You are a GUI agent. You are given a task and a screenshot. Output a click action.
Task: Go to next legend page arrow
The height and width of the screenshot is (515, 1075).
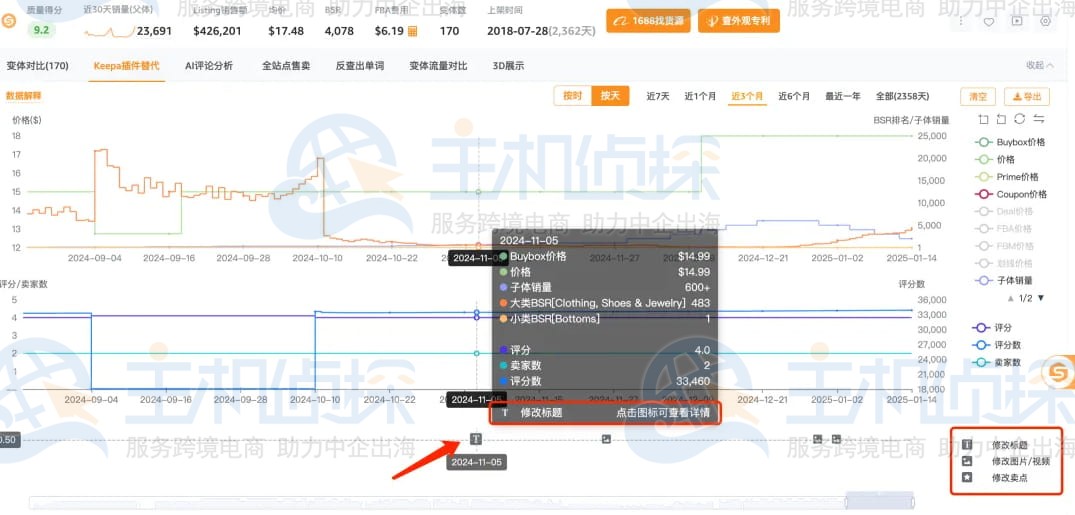1041,298
